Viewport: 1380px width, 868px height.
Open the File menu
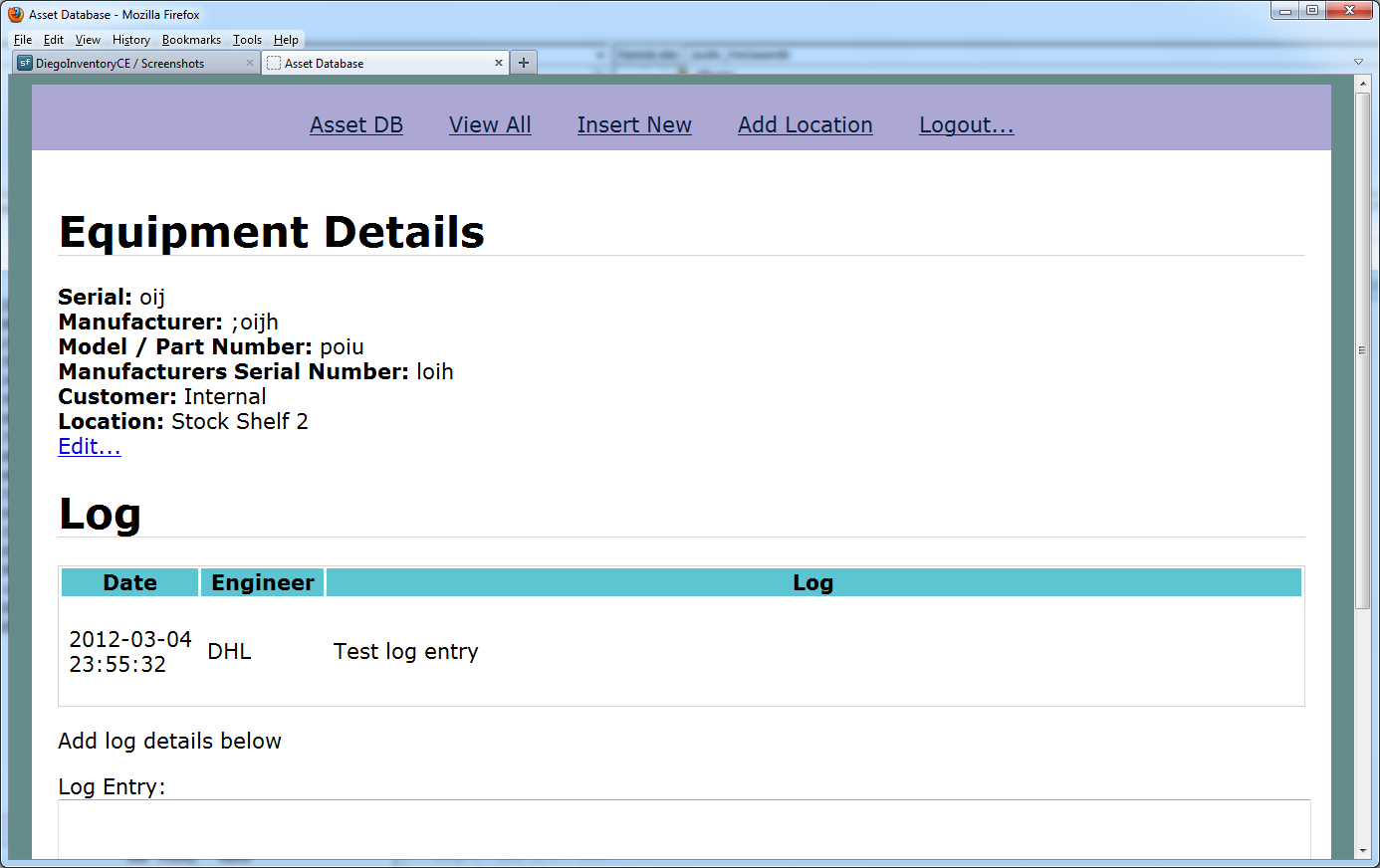22,39
